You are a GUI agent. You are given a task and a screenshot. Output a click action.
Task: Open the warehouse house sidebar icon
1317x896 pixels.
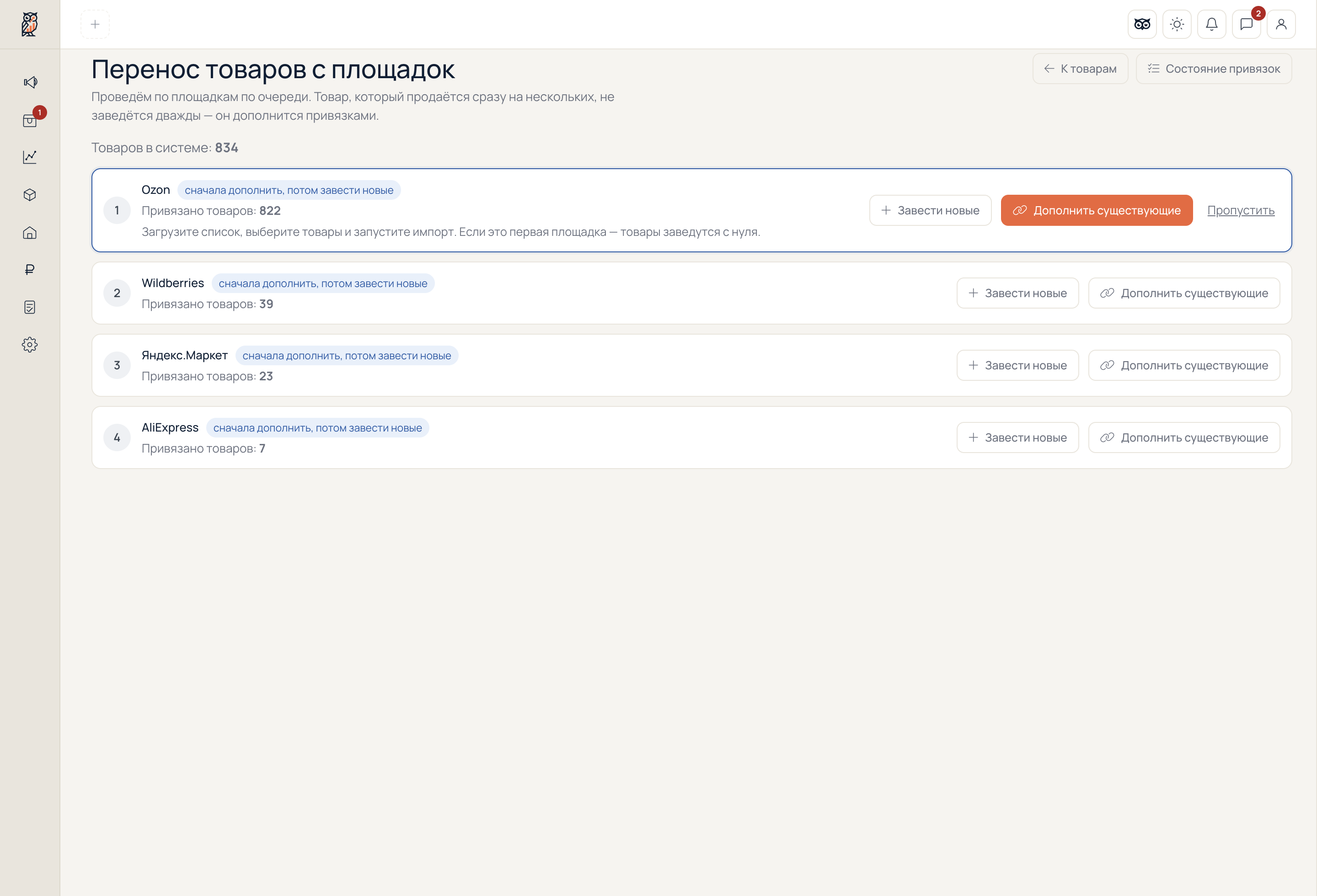(x=30, y=233)
